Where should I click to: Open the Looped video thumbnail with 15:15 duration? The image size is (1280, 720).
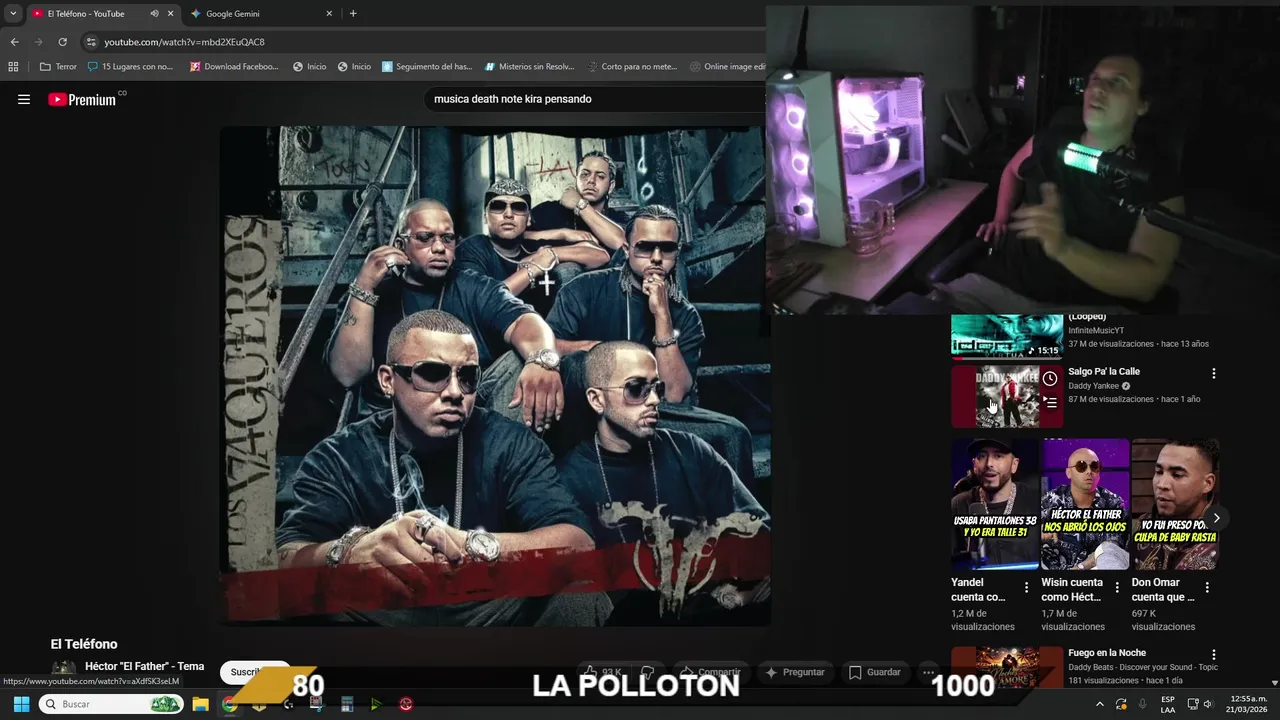click(x=1007, y=335)
